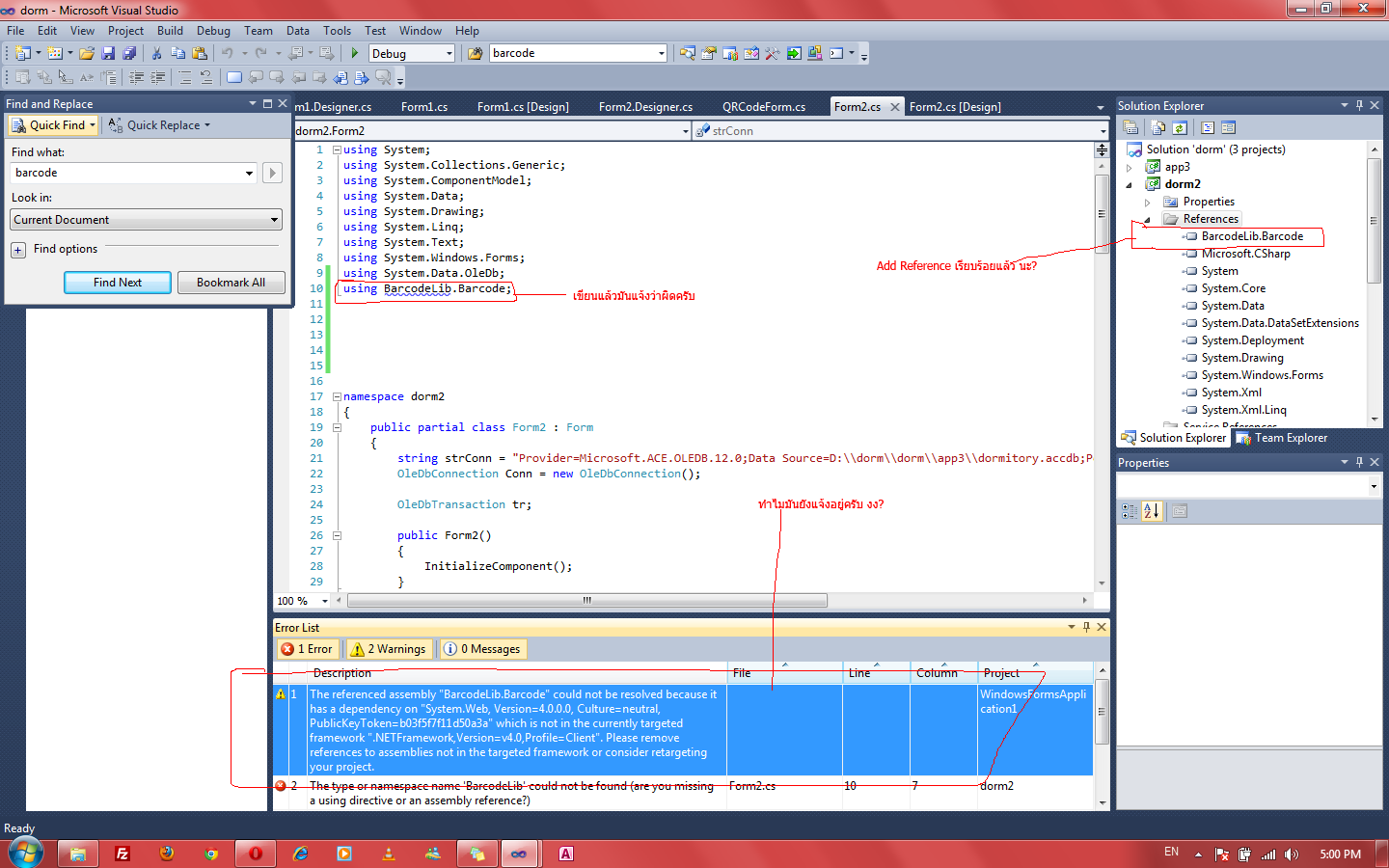Expand the Find options section
The height and width of the screenshot is (868, 1389).
click(18, 250)
